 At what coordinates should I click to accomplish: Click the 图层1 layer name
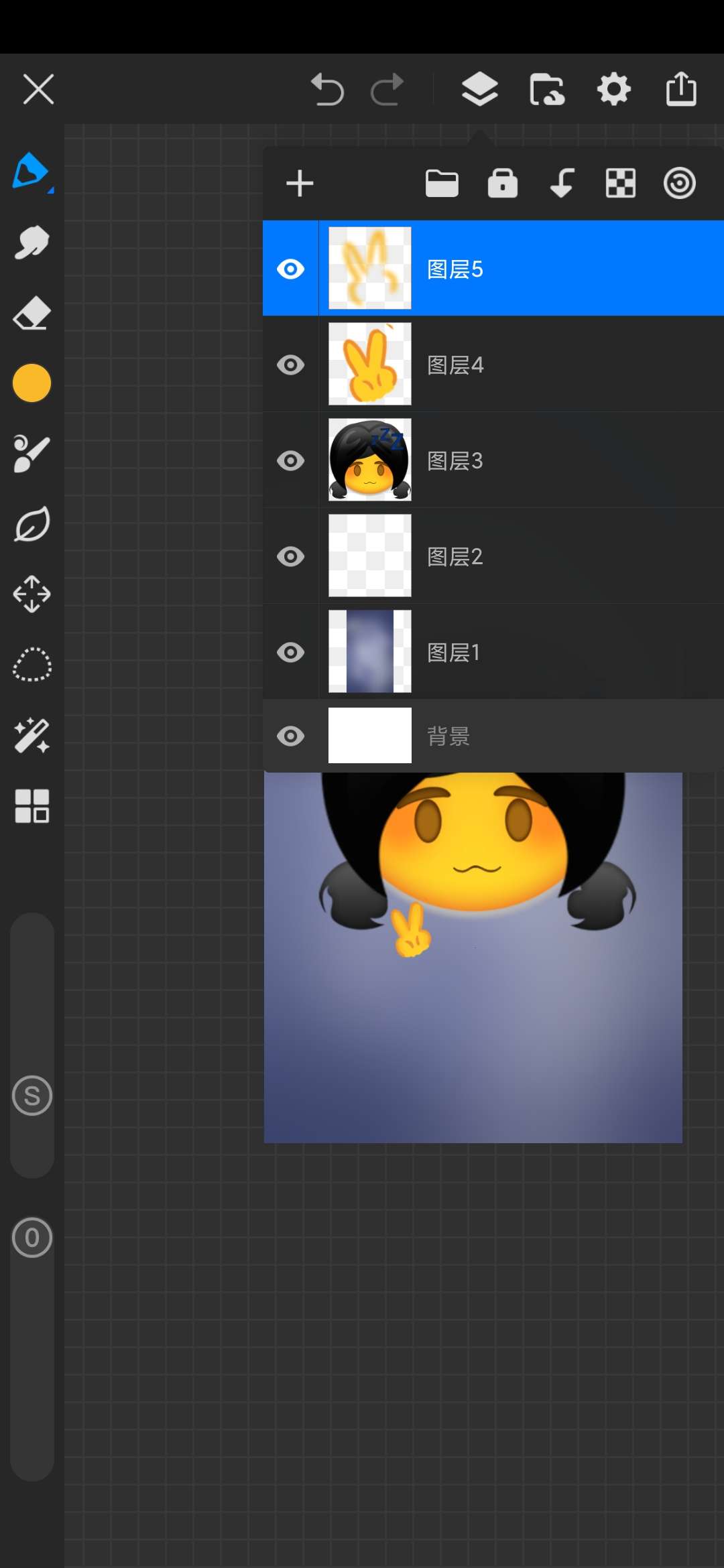(454, 653)
